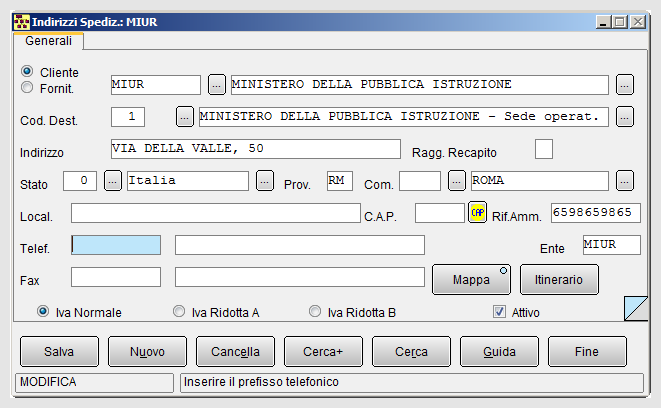Click the Rif.Amm. field 6598659865
The height and width of the screenshot is (408, 661).
point(596,213)
